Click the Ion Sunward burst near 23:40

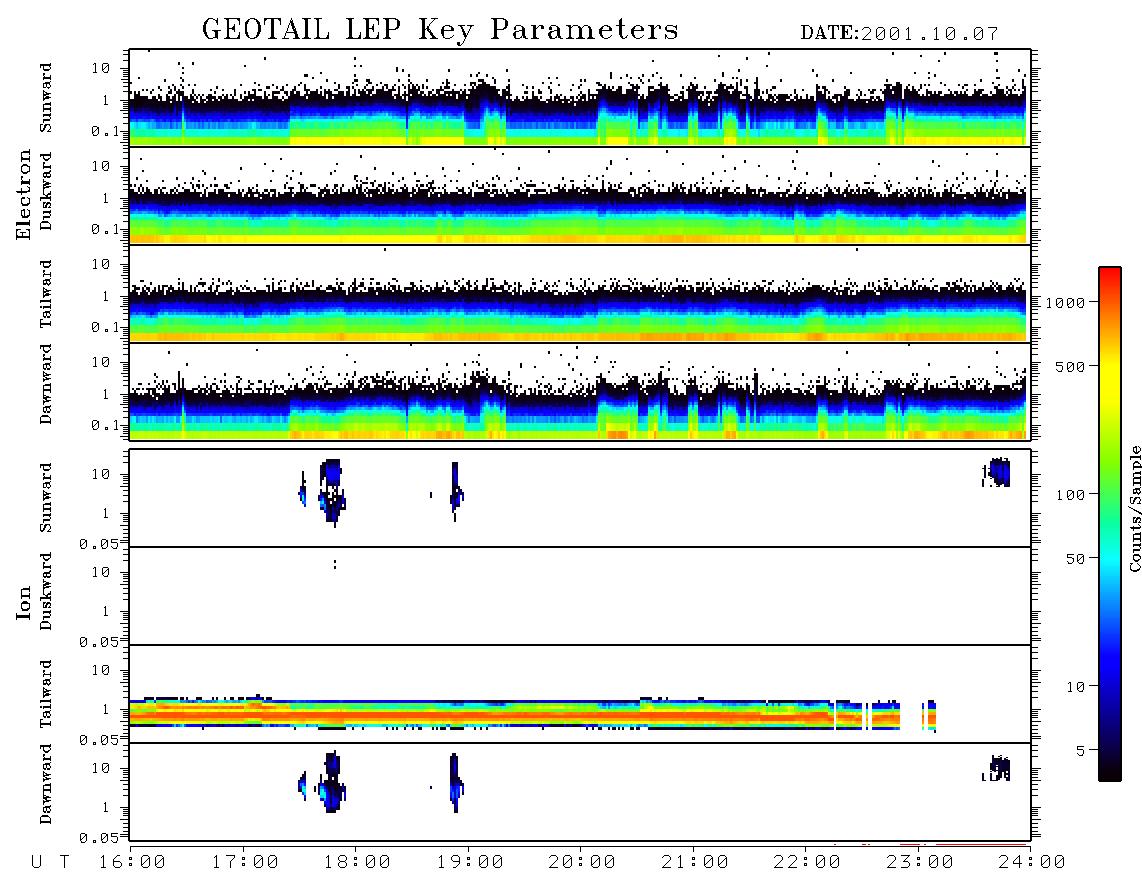click(x=997, y=472)
